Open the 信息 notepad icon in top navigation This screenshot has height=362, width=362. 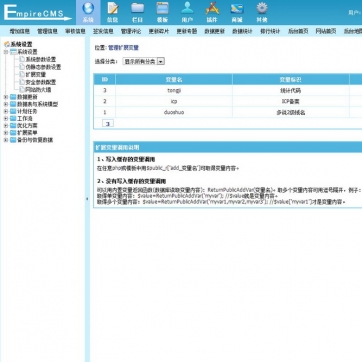(x=113, y=8)
